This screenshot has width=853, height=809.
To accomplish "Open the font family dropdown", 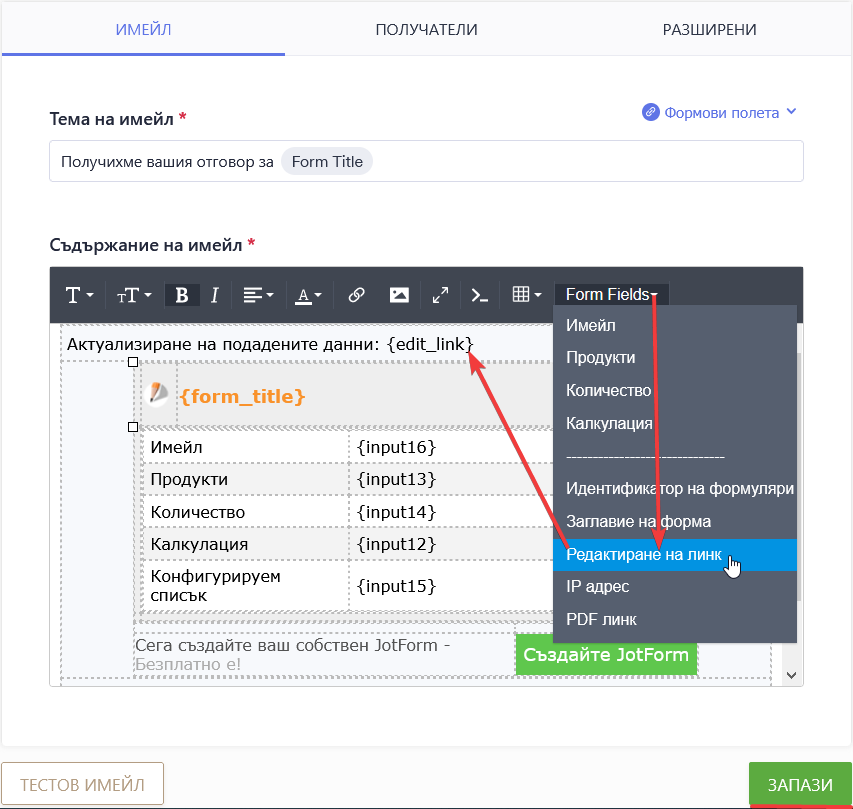I will point(79,295).
